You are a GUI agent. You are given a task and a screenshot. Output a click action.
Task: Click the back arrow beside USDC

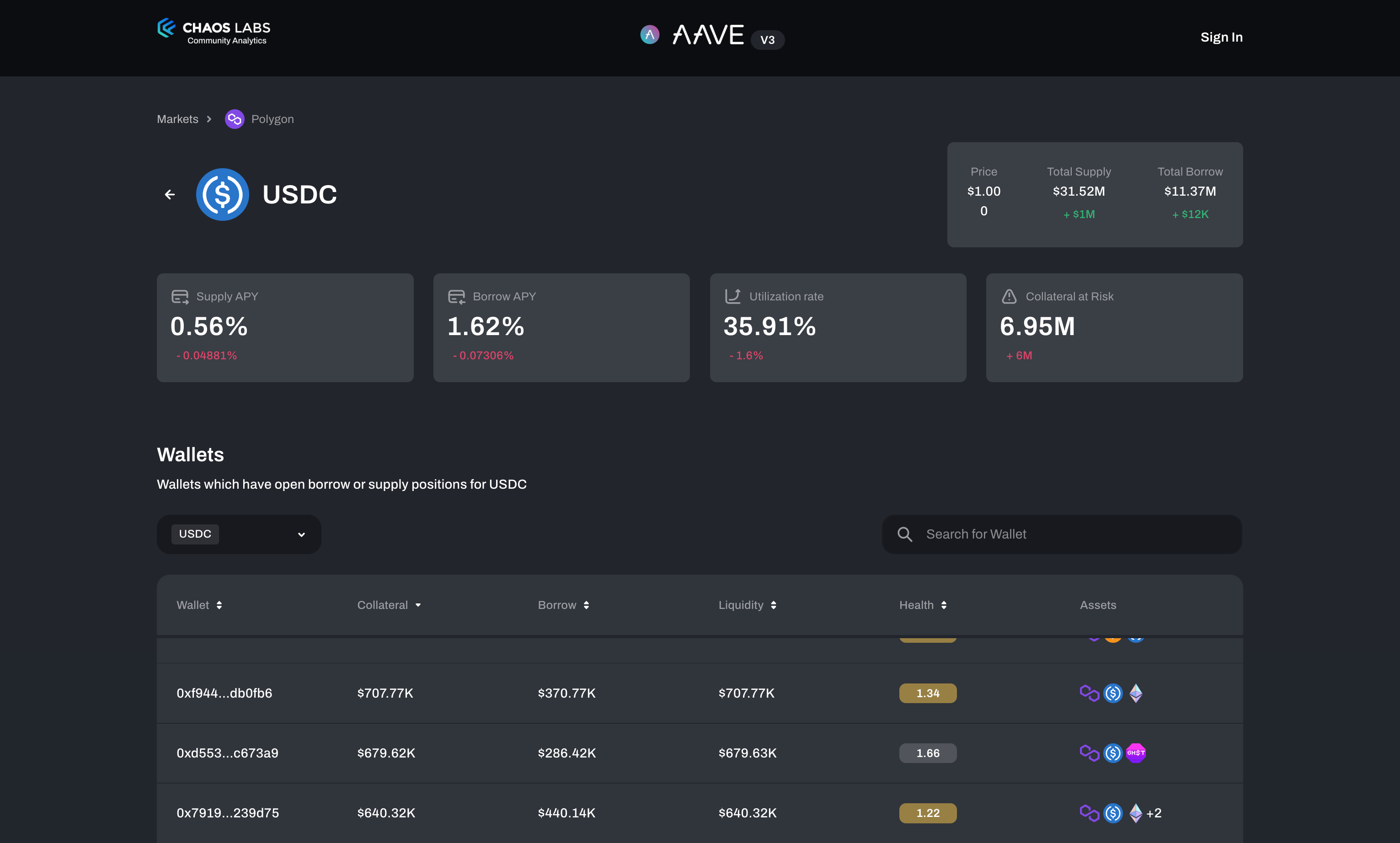tap(169, 195)
